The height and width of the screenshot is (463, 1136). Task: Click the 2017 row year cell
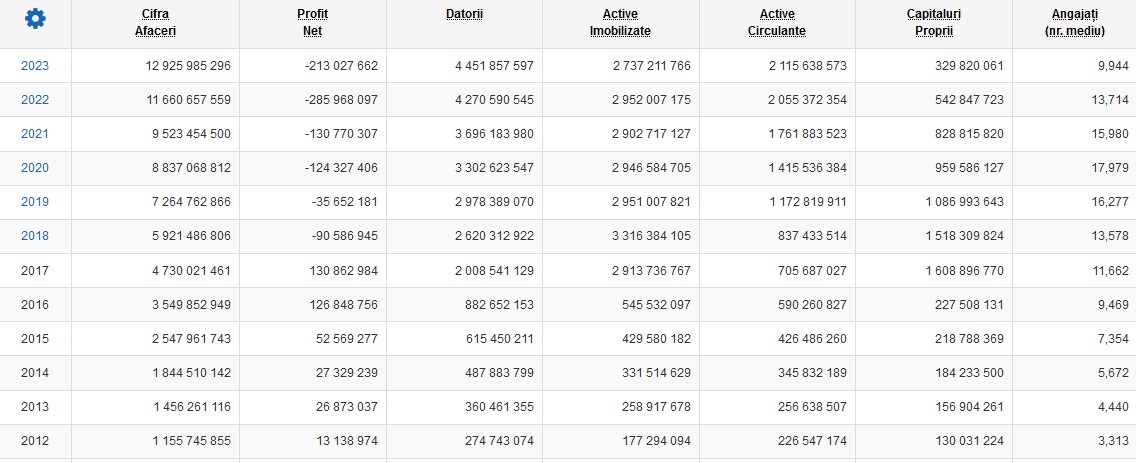pos(35,271)
